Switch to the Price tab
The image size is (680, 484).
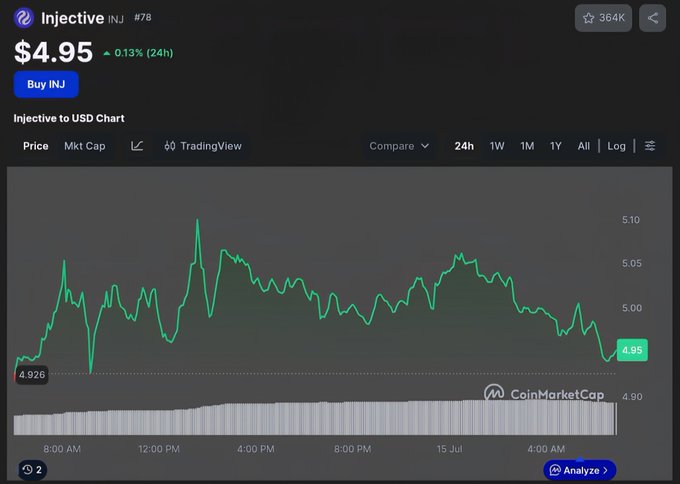36,146
